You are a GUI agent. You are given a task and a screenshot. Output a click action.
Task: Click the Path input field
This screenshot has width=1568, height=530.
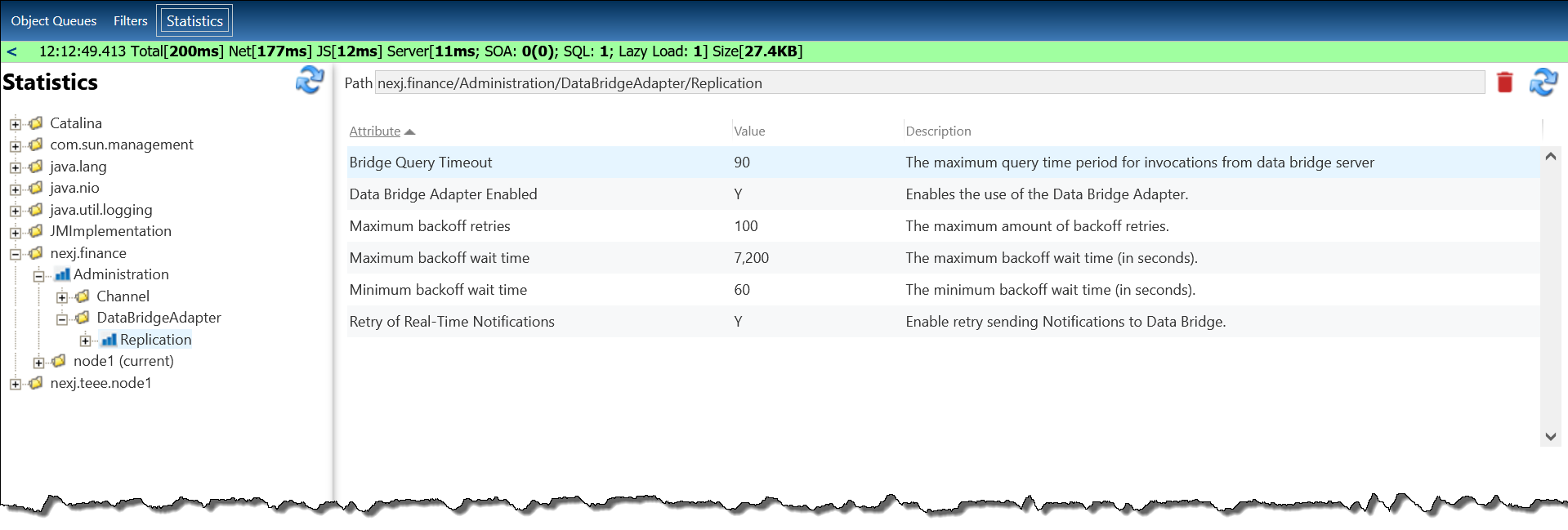coord(929,83)
